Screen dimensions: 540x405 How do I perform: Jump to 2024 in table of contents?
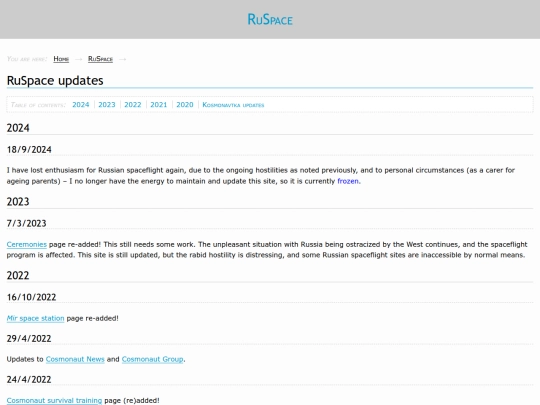[x=81, y=105]
